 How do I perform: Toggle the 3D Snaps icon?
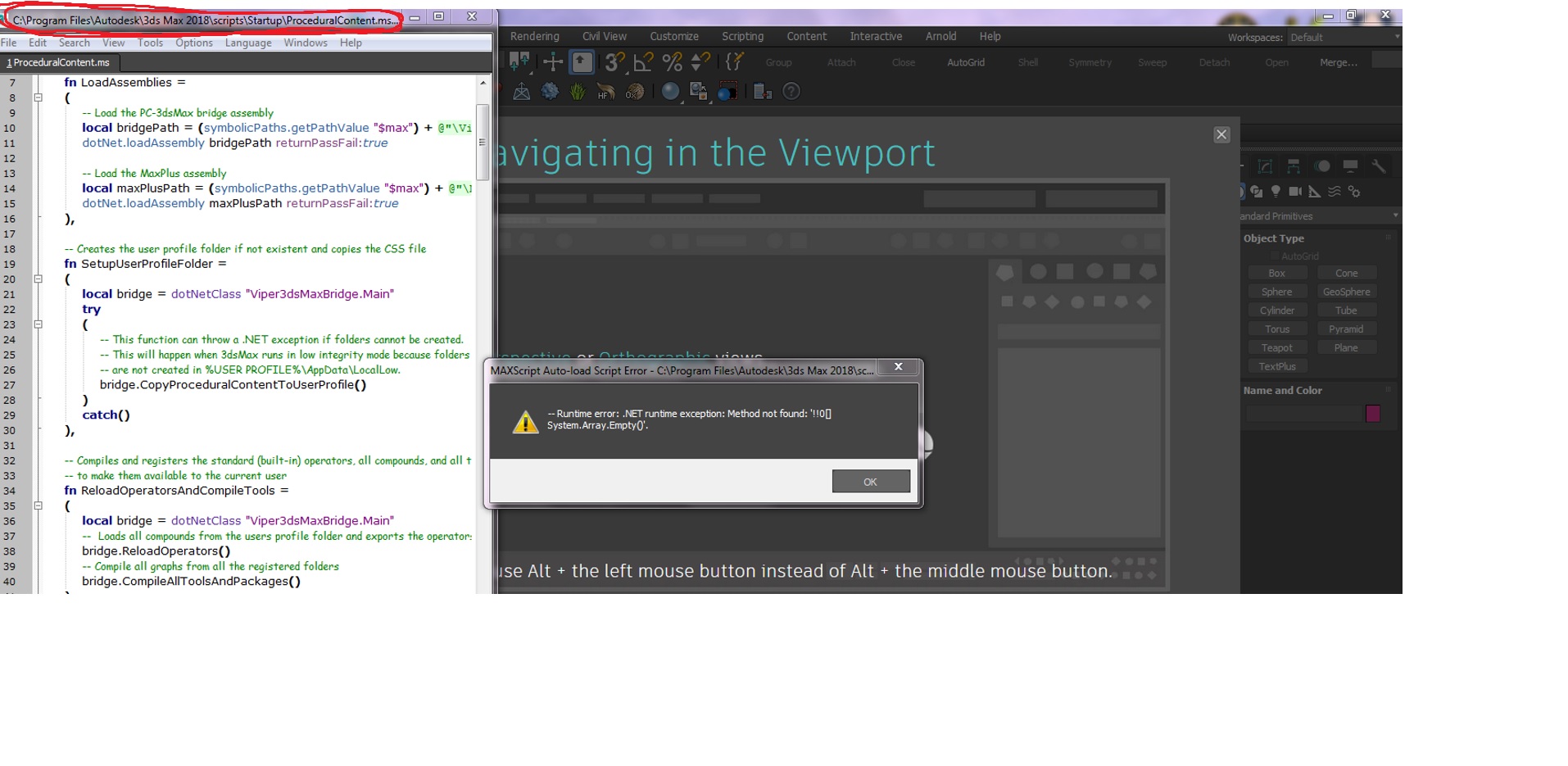tap(614, 61)
